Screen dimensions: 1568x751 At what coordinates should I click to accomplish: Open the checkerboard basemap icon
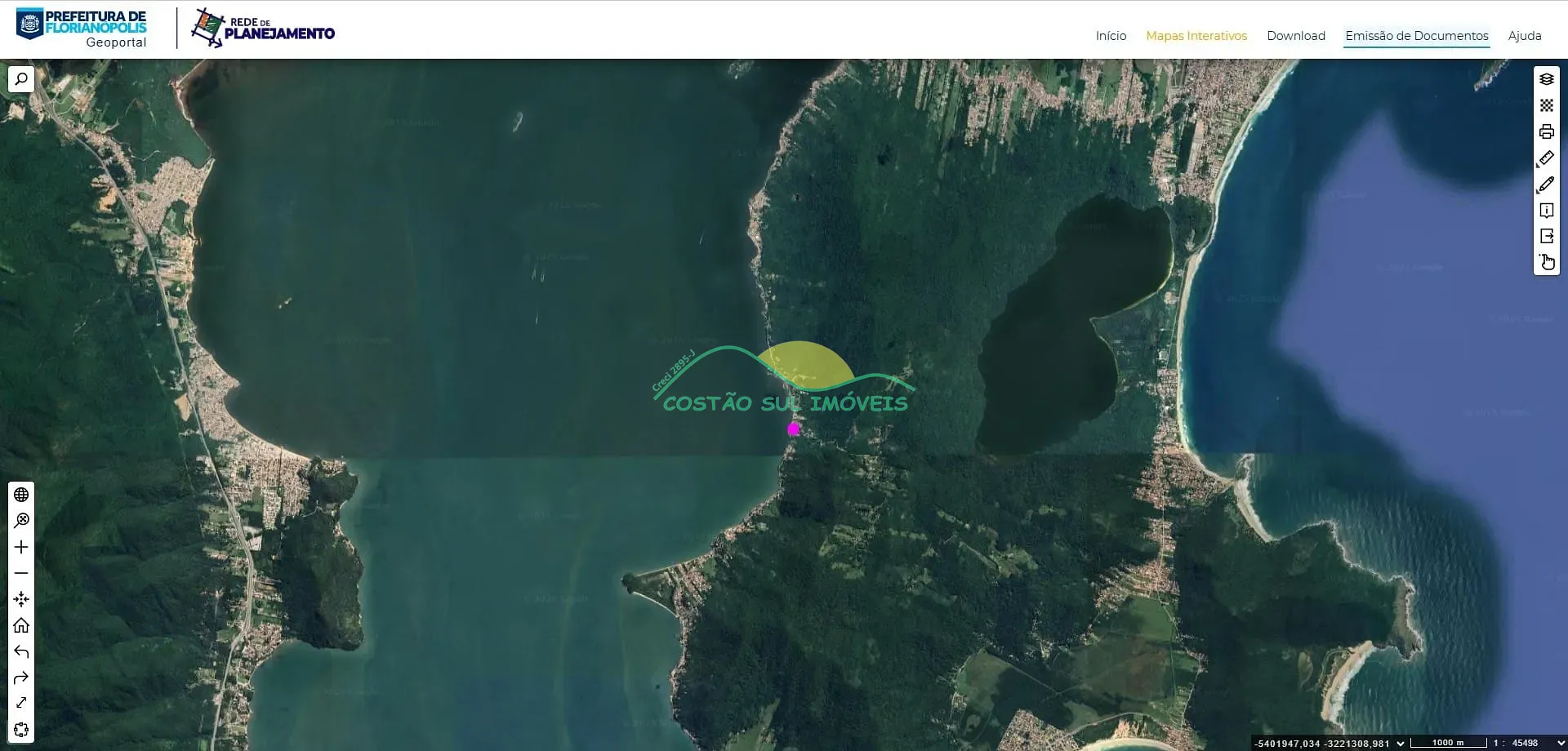(1547, 105)
